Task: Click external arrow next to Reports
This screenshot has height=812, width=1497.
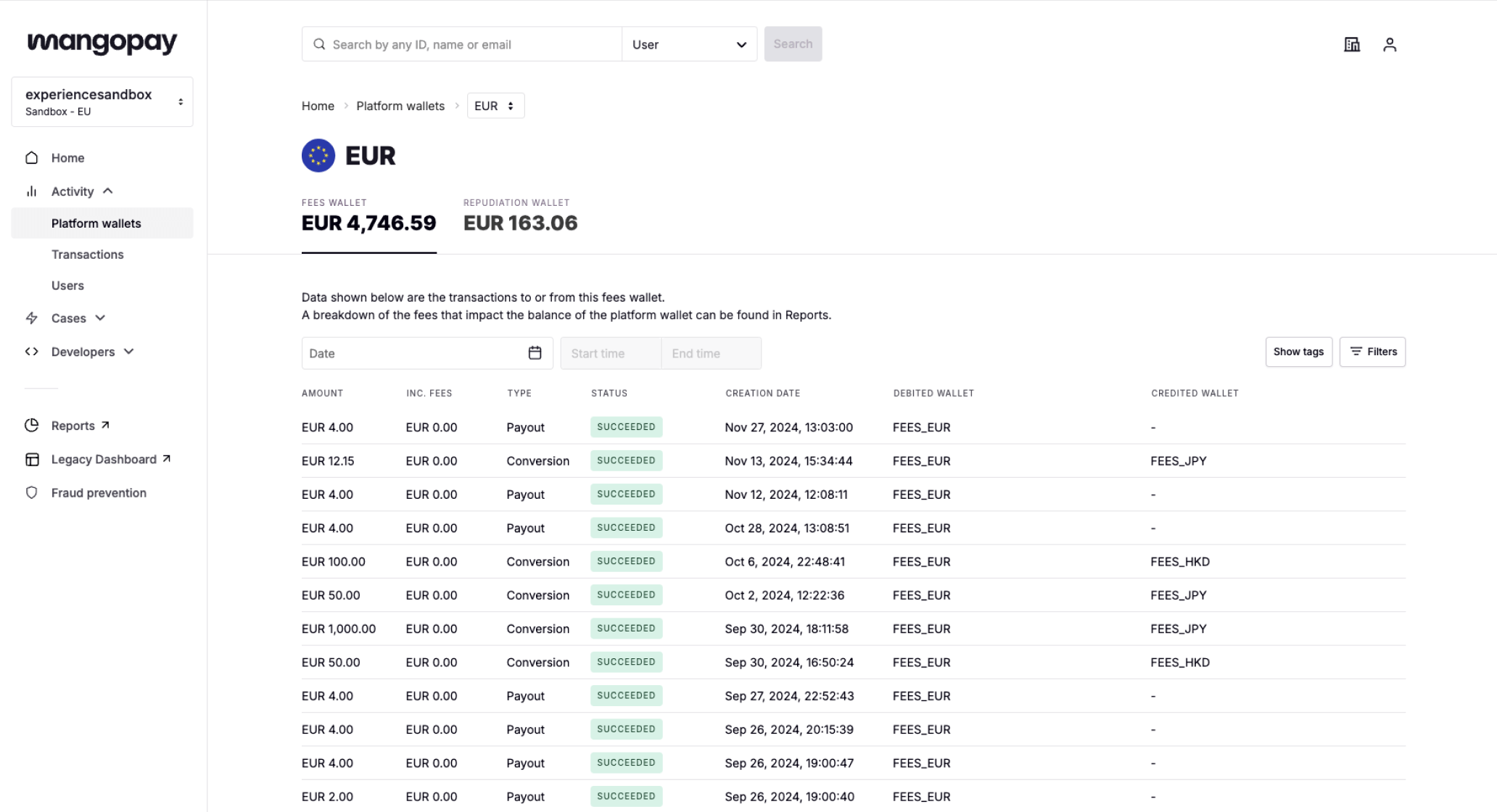Action: [105, 425]
